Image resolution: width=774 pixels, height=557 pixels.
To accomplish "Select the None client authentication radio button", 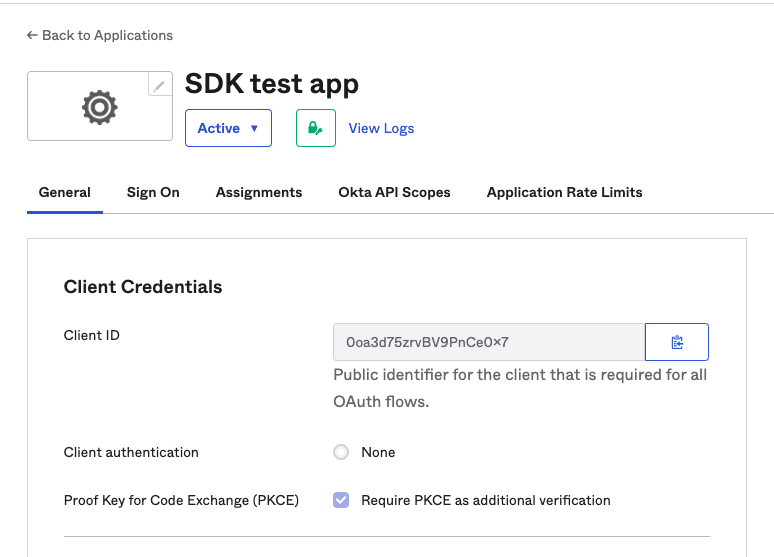I will [341, 452].
